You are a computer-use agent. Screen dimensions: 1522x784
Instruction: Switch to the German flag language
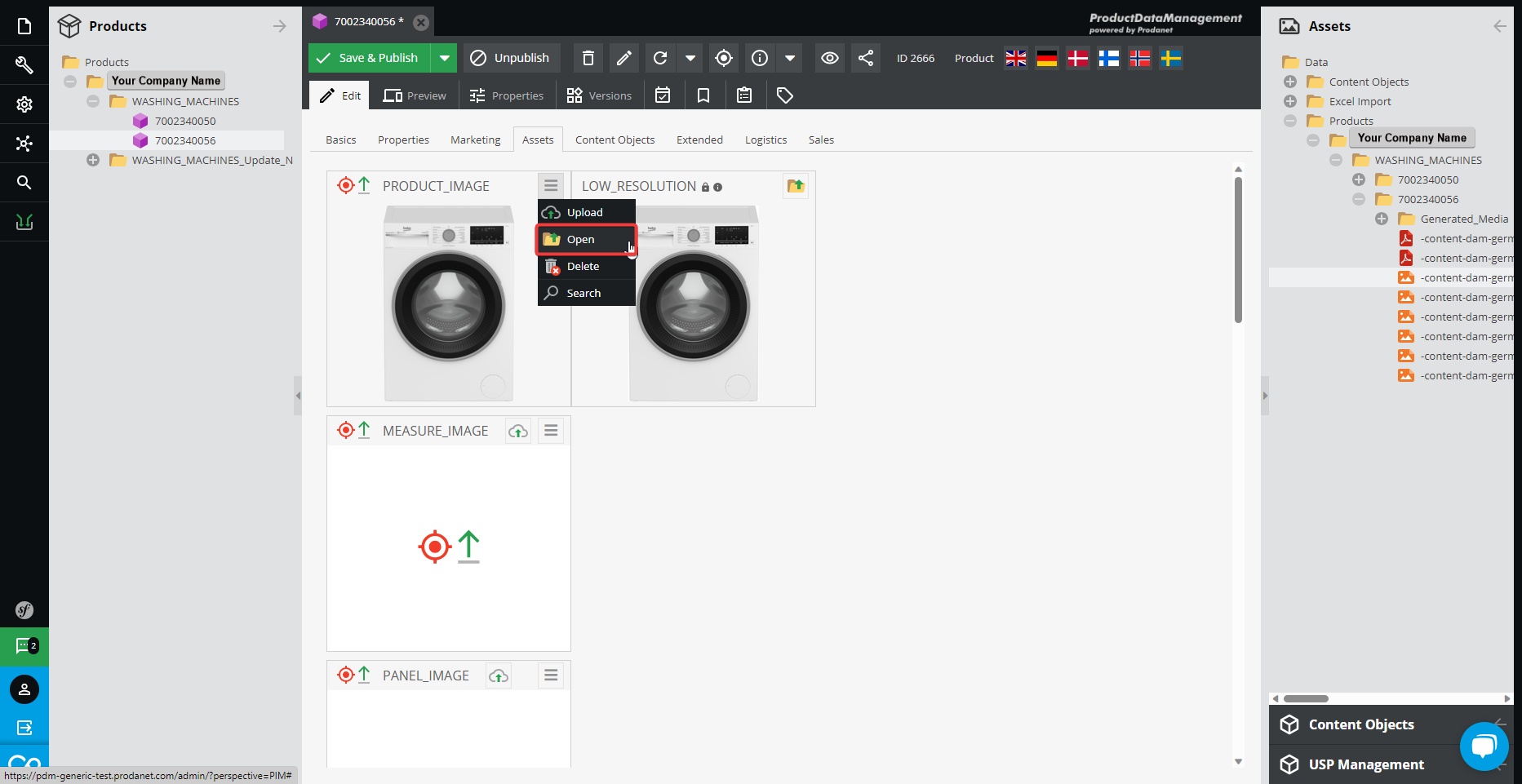pyautogui.click(x=1047, y=58)
